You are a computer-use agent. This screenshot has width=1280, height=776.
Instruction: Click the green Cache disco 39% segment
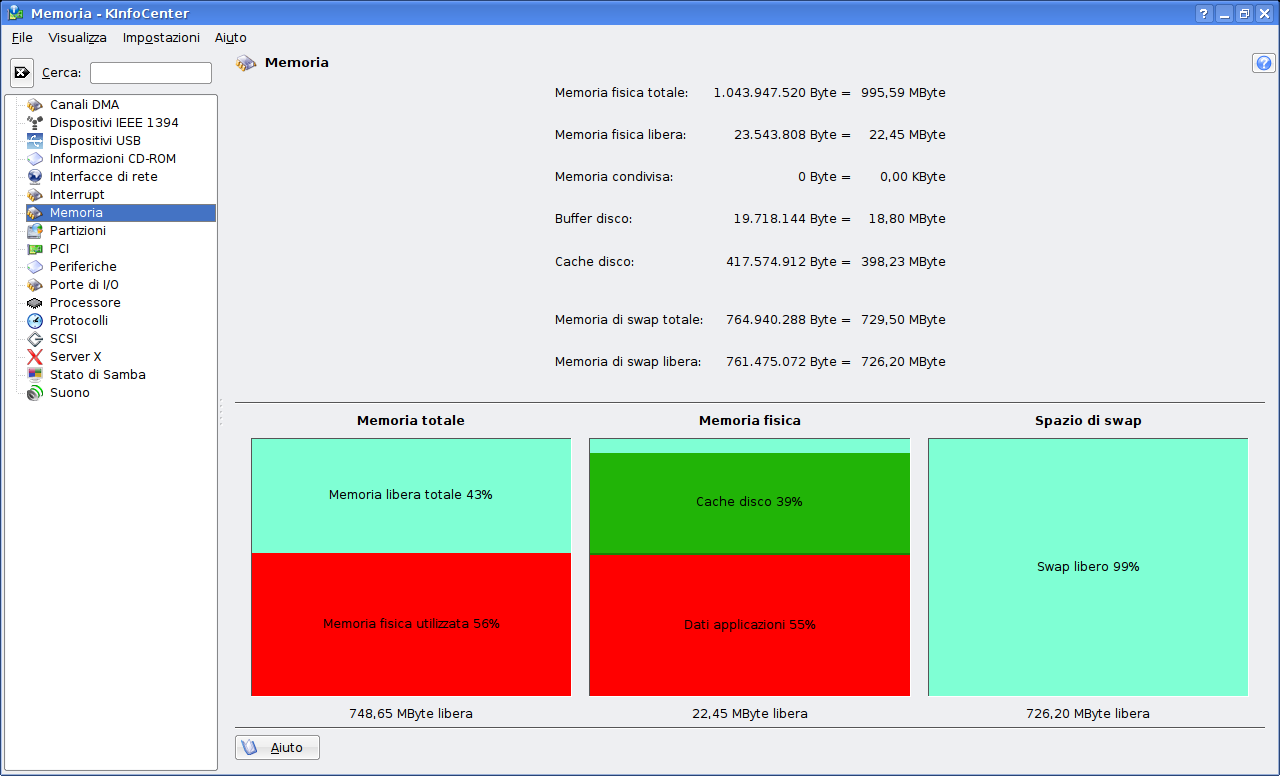749,503
